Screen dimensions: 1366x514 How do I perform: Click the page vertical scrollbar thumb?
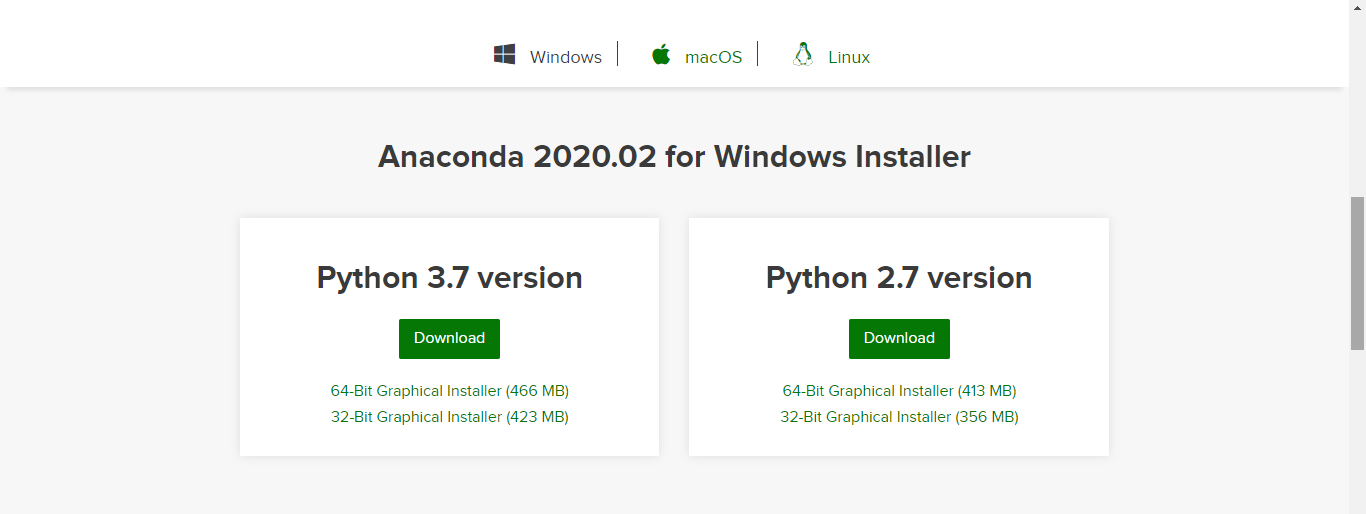point(1357,273)
